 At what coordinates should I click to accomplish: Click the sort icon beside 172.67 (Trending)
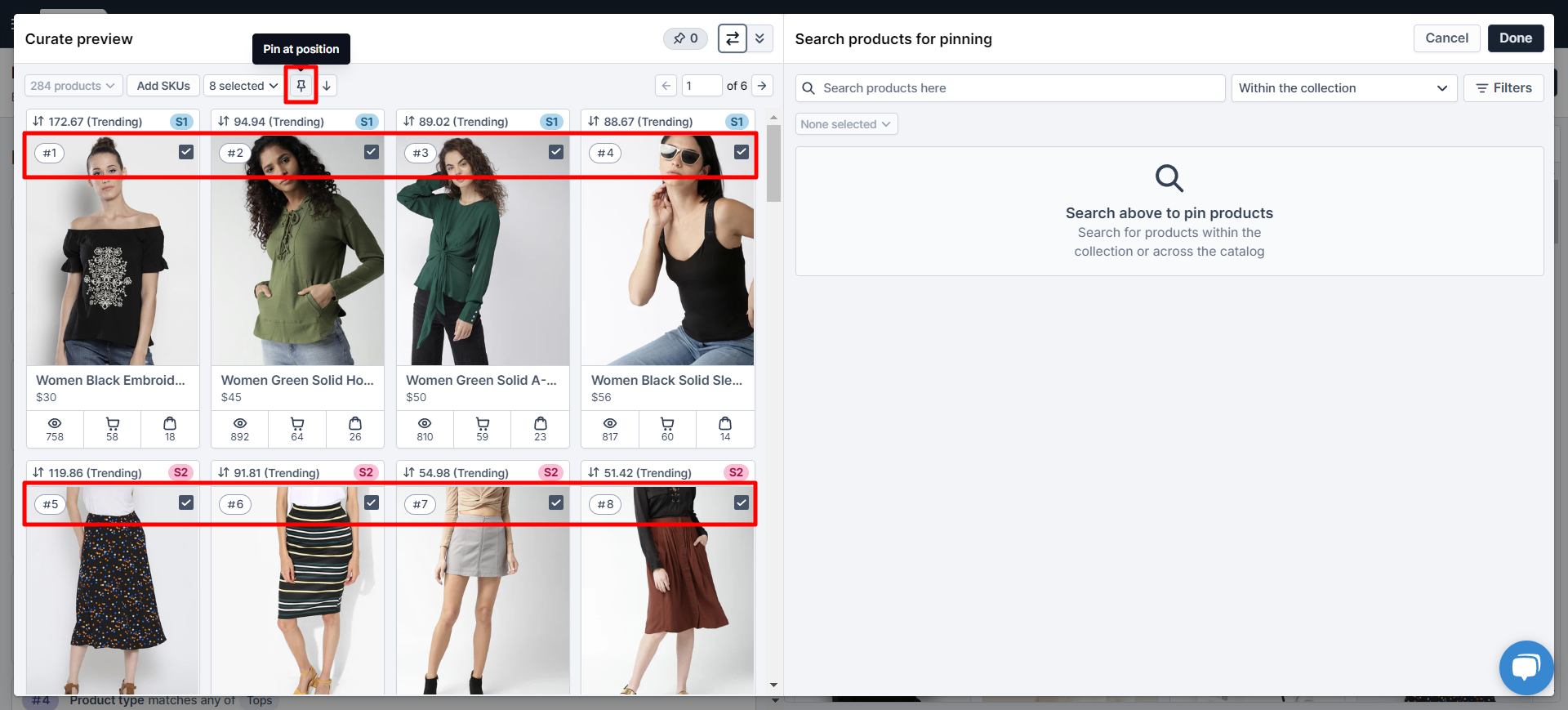(38, 121)
